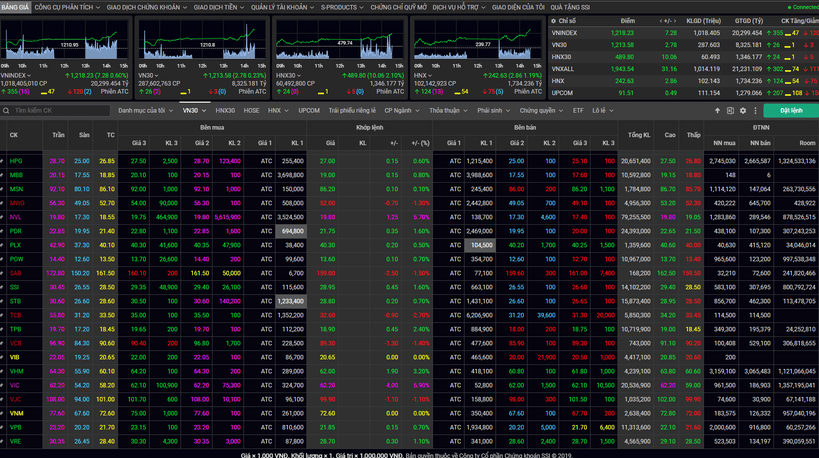
Task: Click the VNINDEX intraday chart
Action: 65,41
